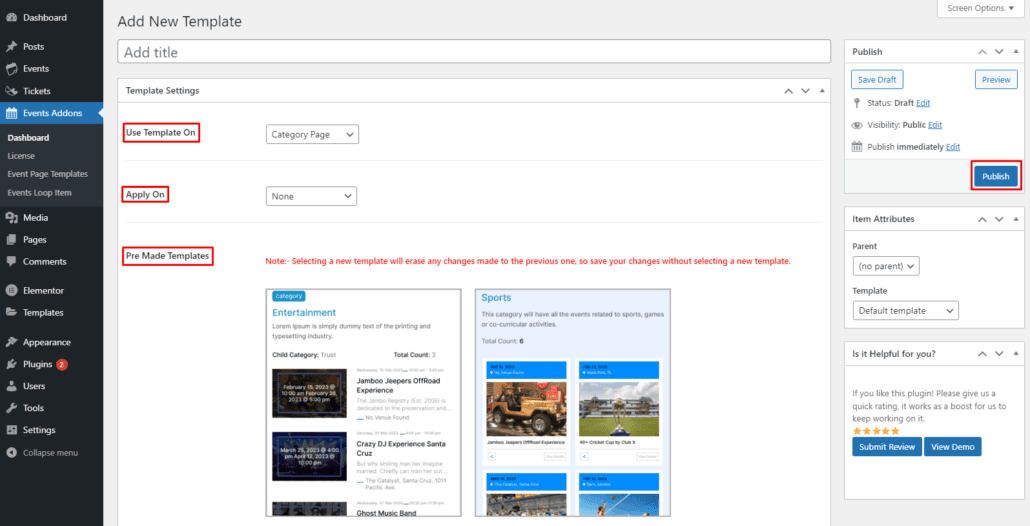This screenshot has width=1030, height=526.
Task: Click the Elementor icon in sidebar
Action: 11,291
